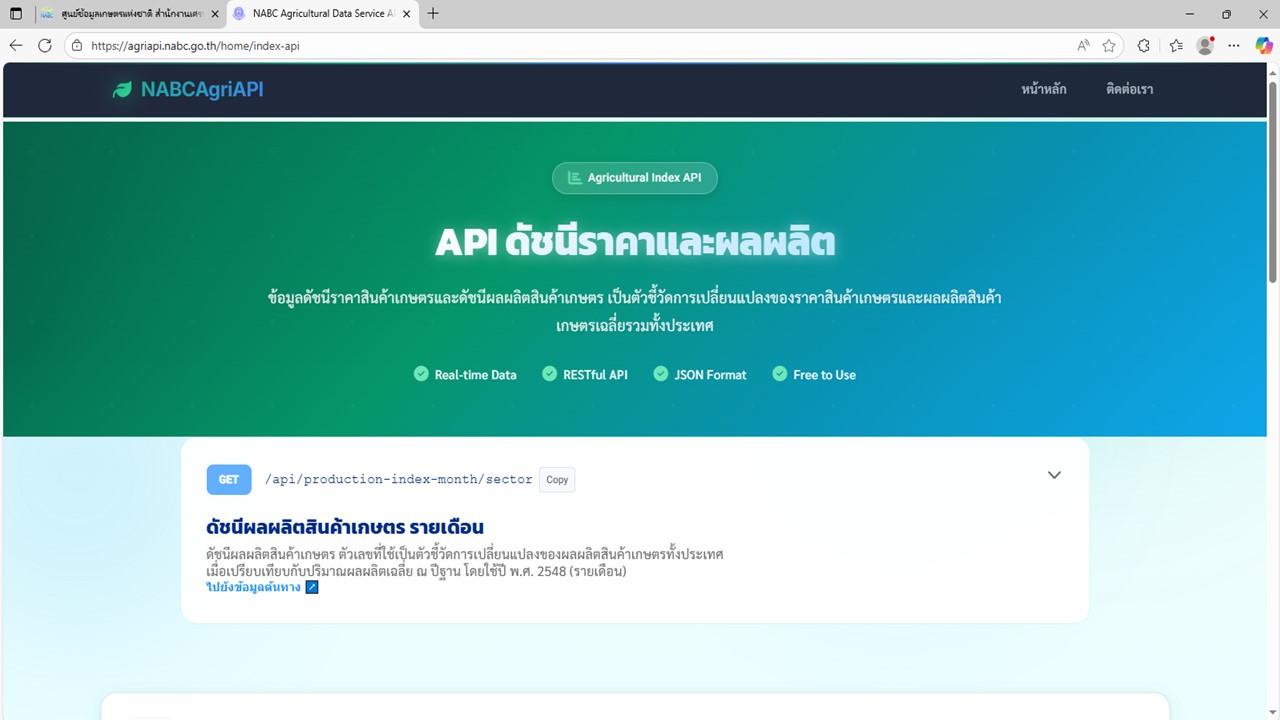Expand the production-index-month endpoint details chevron

pyautogui.click(x=1054, y=475)
